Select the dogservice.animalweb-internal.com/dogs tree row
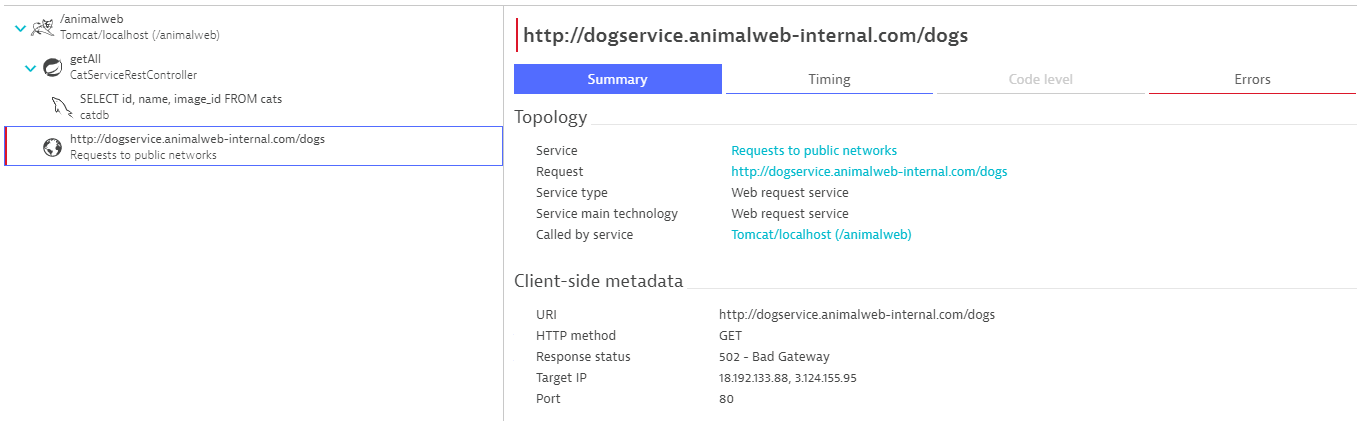The height and width of the screenshot is (421, 1357). click(x=197, y=139)
